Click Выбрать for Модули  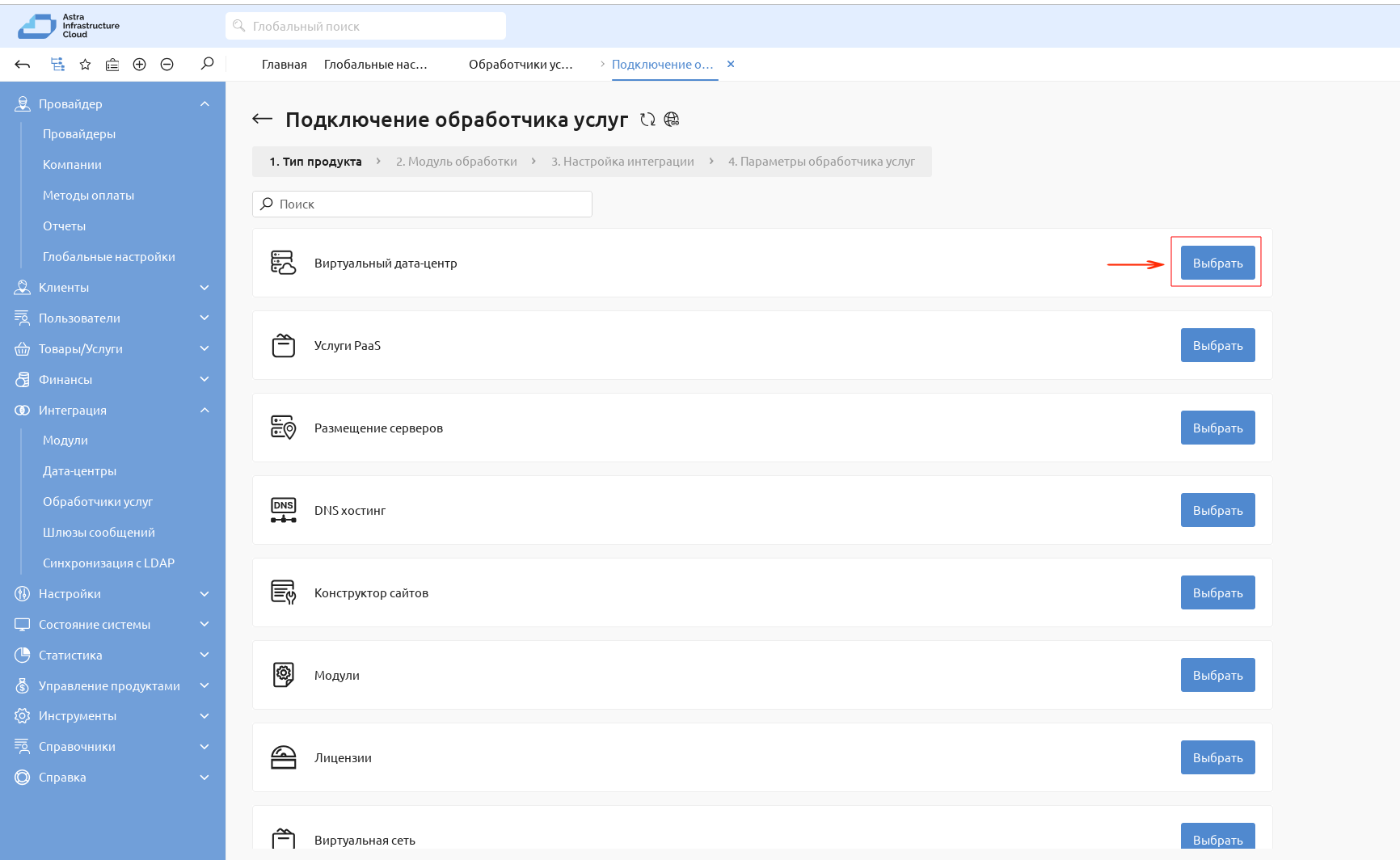click(1218, 675)
